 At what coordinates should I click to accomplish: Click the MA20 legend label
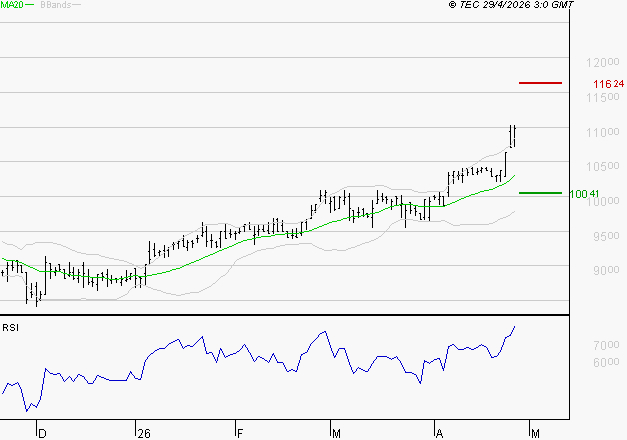[x=12, y=5]
